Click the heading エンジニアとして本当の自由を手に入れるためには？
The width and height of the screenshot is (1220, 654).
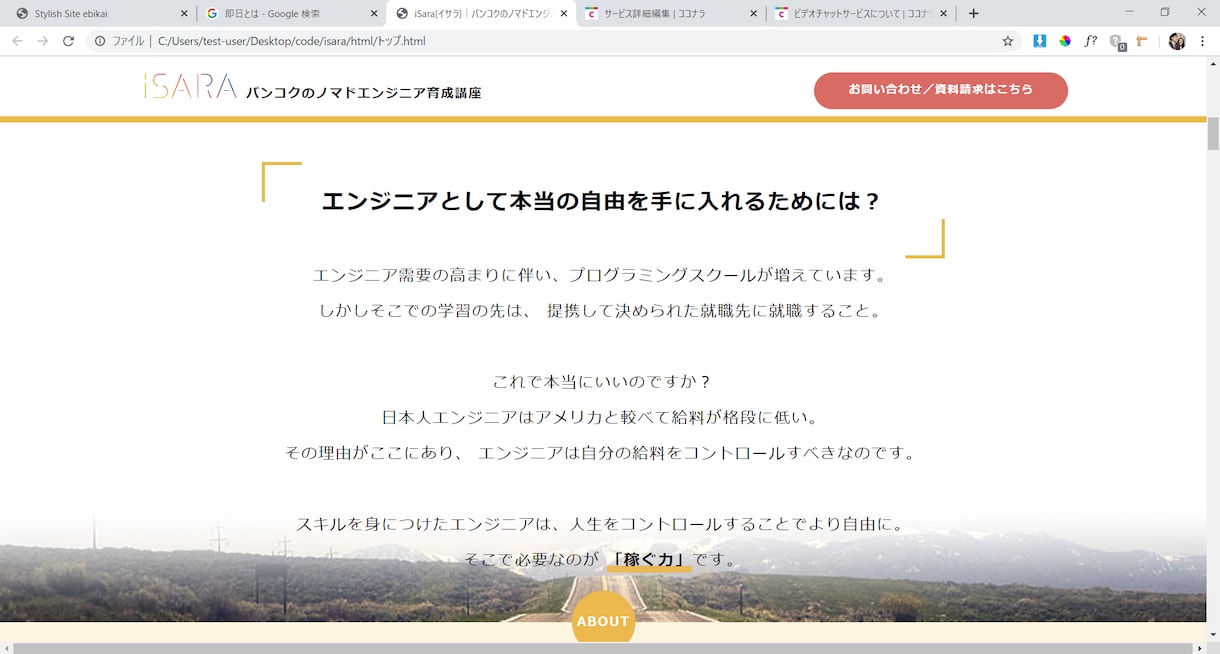pyautogui.click(x=602, y=201)
